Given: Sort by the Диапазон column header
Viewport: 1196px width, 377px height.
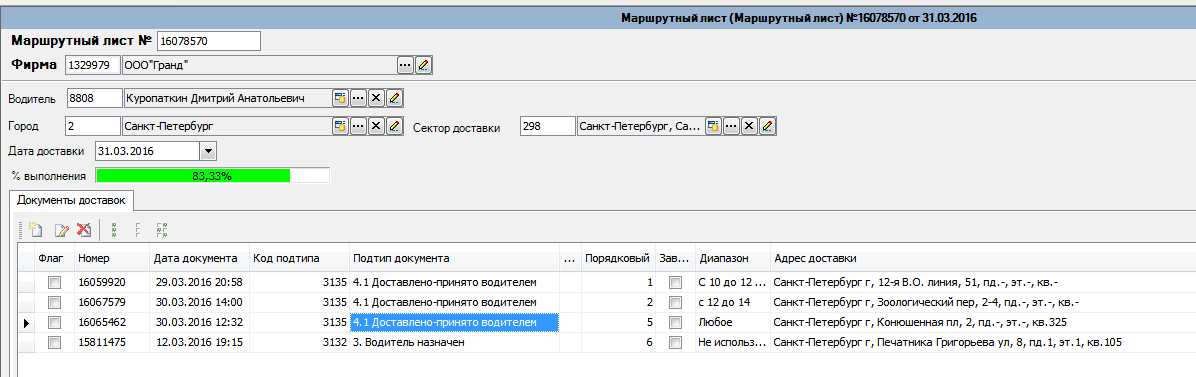Looking at the screenshot, I should 732,258.
